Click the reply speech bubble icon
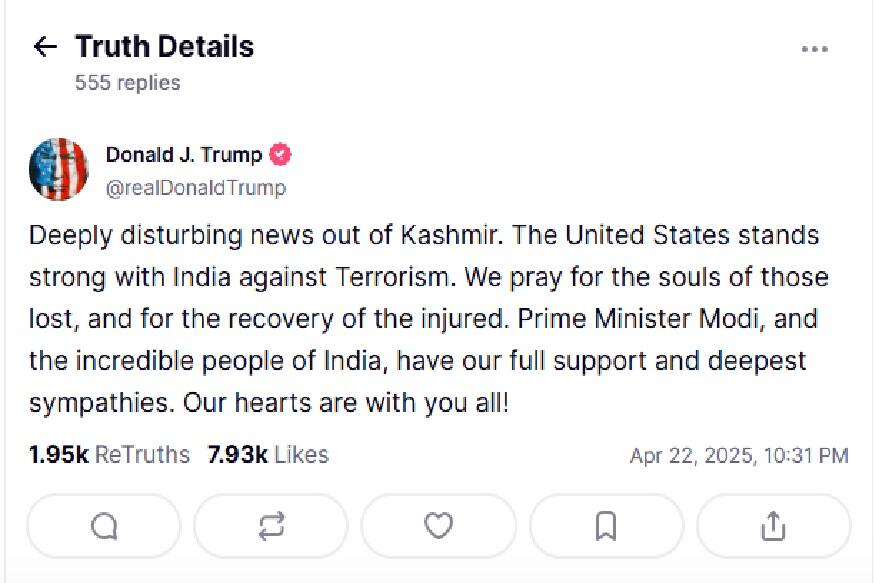This screenshot has width=875, height=583. tap(104, 525)
